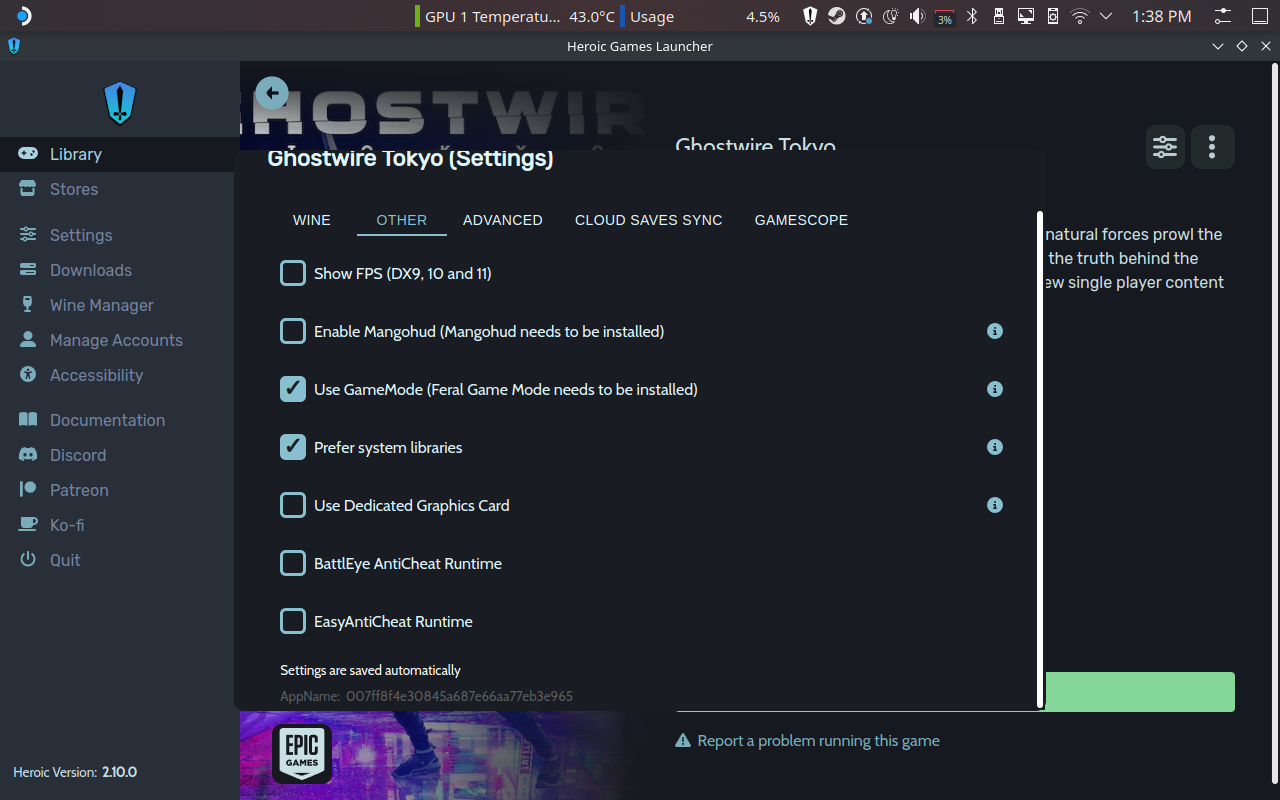
Task: Click info icon beside Prefer system libraries
Action: pos(995,447)
